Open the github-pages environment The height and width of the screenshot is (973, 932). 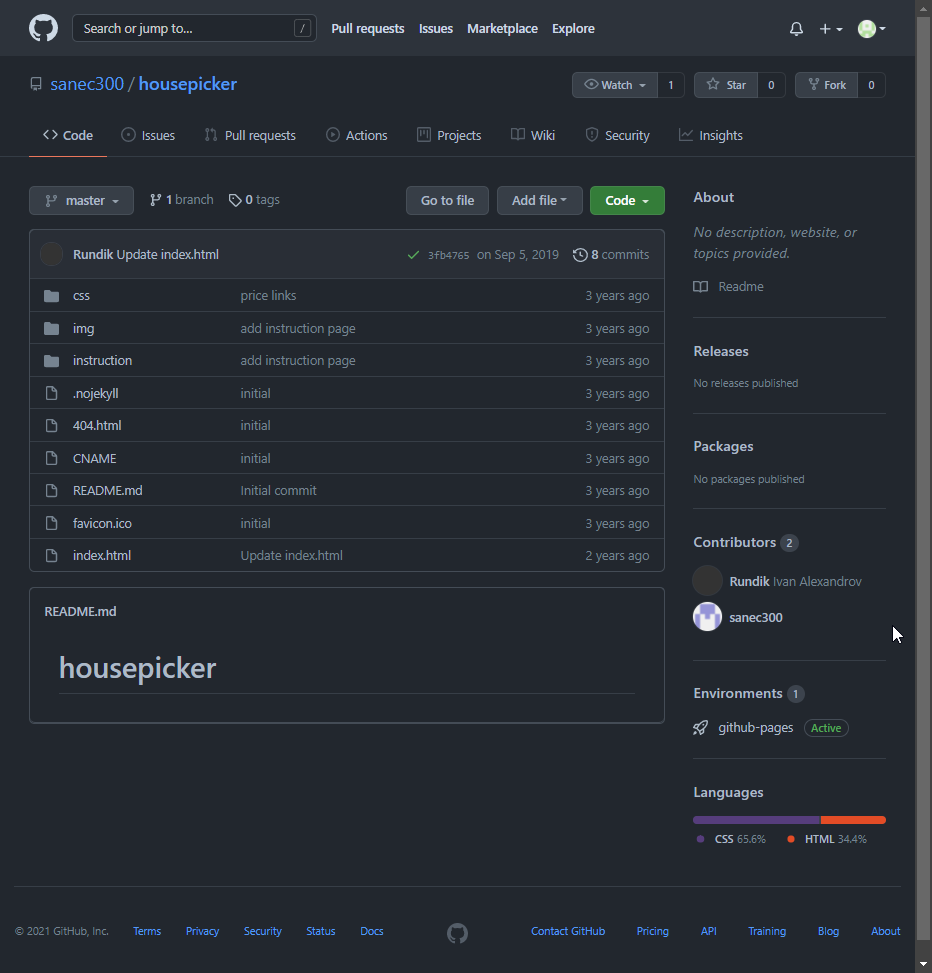coord(755,727)
